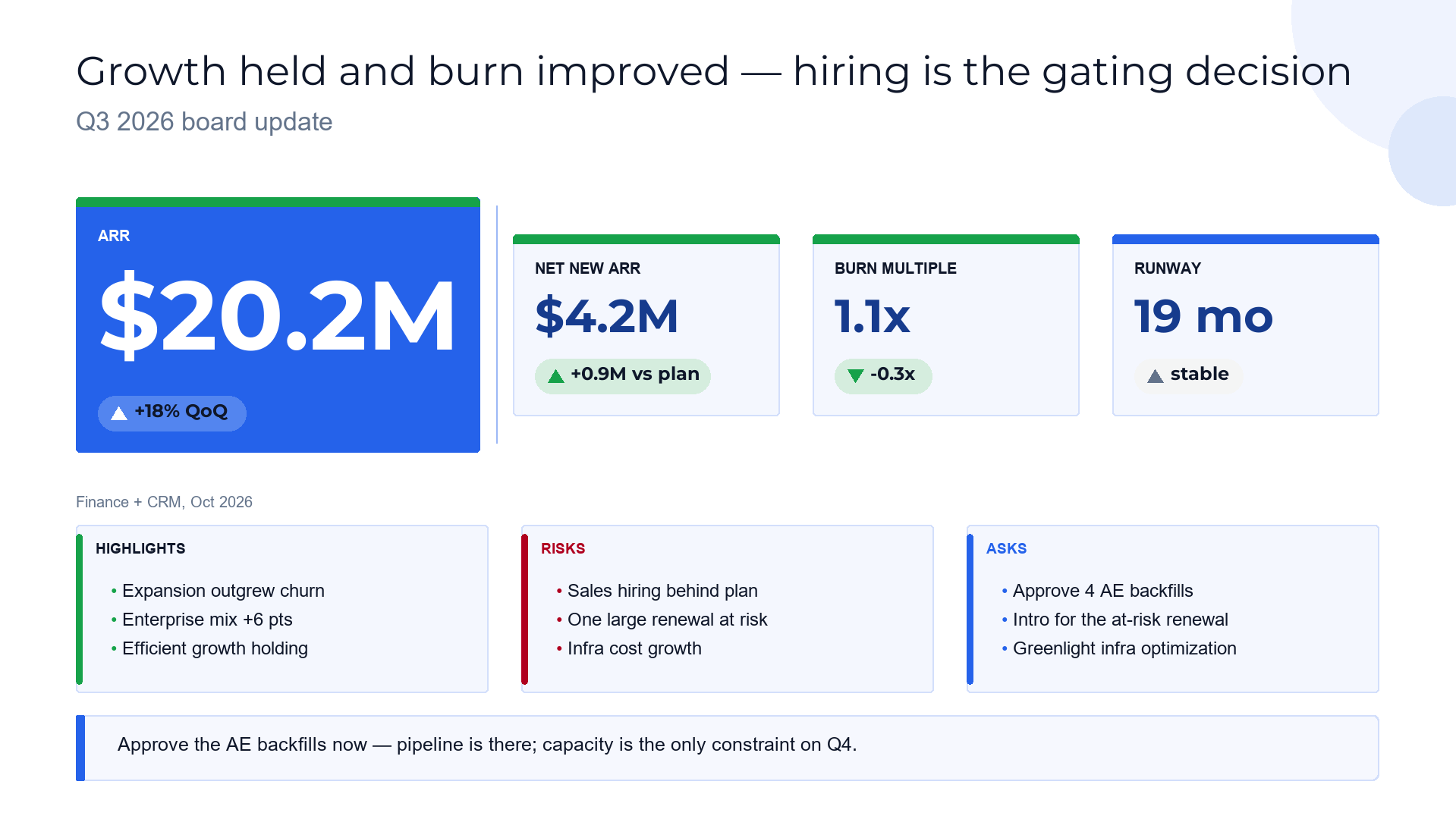Screen dimensions: 1456x819
Task: Select the One large renewal at risk bullet
Action: click(x=668, y=620)
